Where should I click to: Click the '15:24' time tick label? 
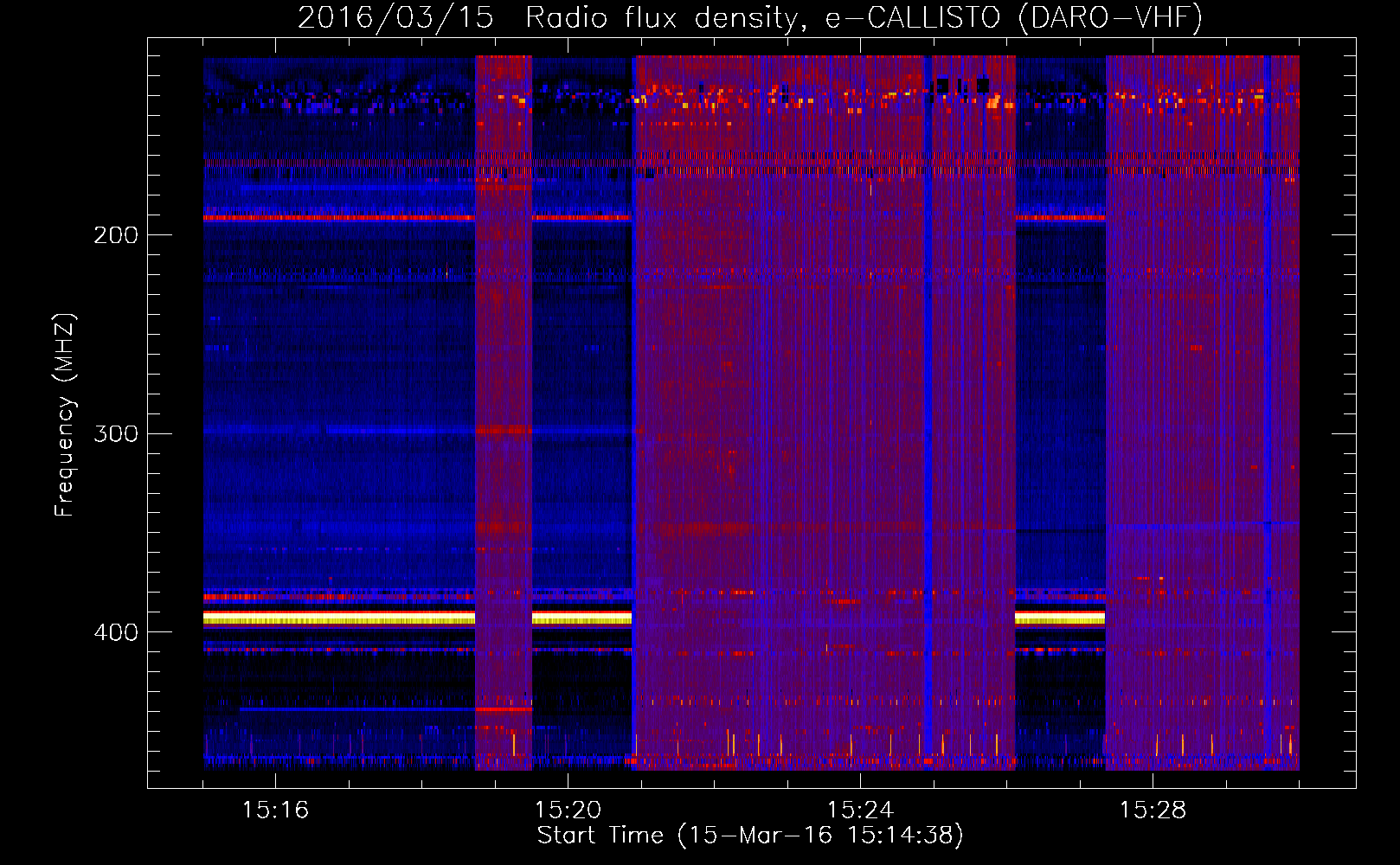point(860,810)
